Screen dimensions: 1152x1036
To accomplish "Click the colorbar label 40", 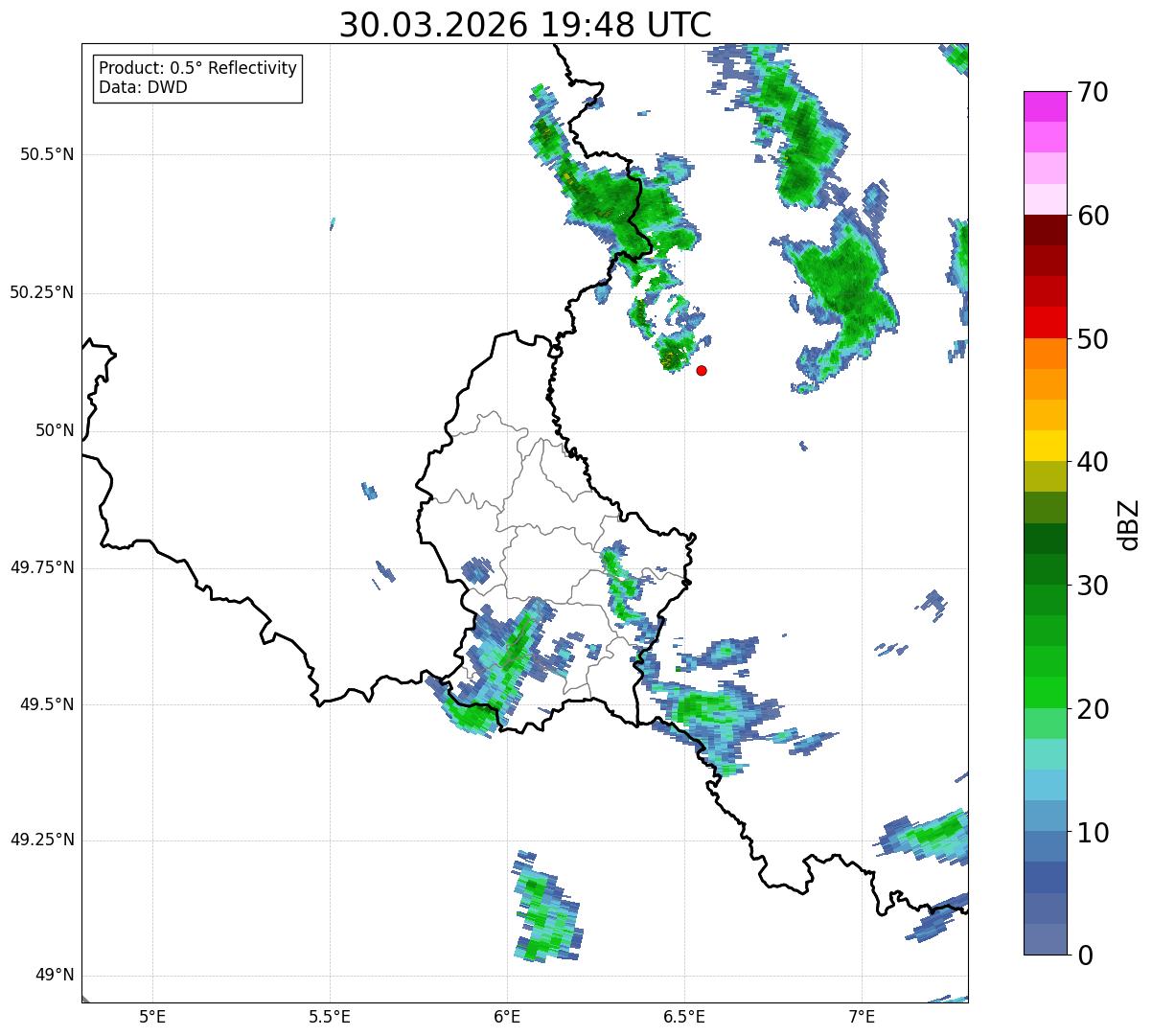I will (x=1092, y=462).
